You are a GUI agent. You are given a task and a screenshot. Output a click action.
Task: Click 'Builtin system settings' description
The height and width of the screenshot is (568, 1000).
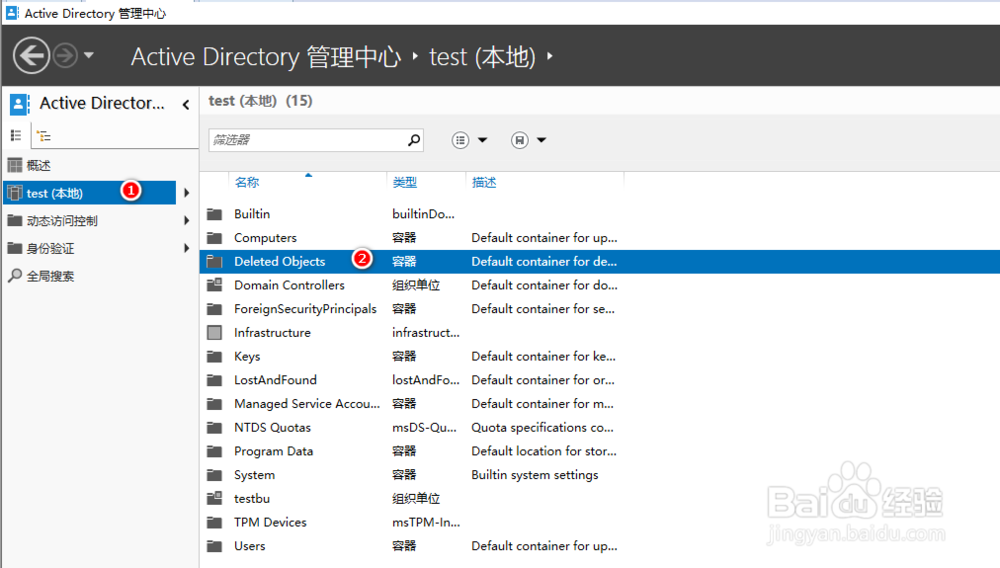534,475
